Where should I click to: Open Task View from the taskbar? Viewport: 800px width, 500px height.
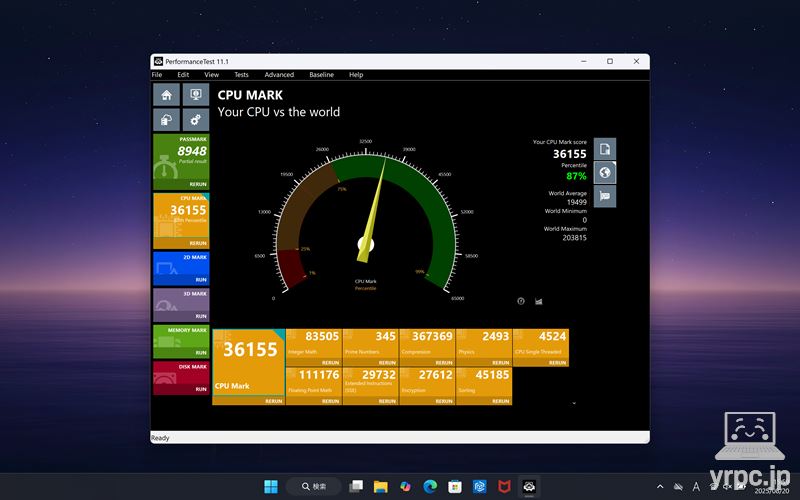(356, 486)
